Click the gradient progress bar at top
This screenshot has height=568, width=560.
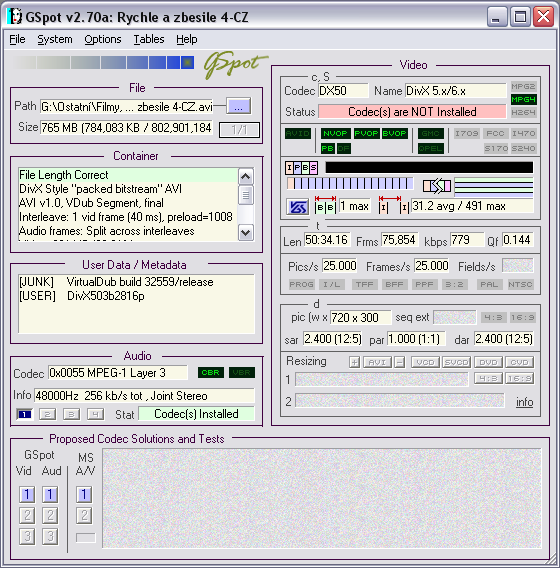[x=103, y=62]
